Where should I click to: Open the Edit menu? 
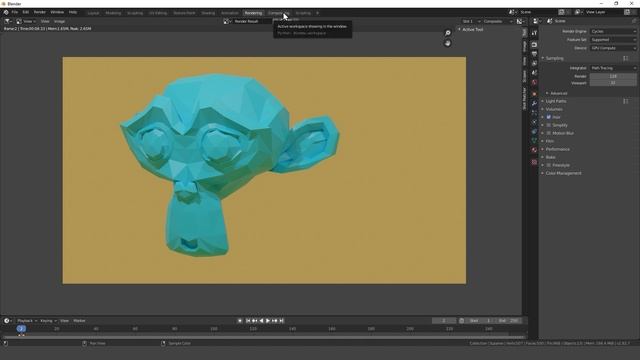pos(26,12)
